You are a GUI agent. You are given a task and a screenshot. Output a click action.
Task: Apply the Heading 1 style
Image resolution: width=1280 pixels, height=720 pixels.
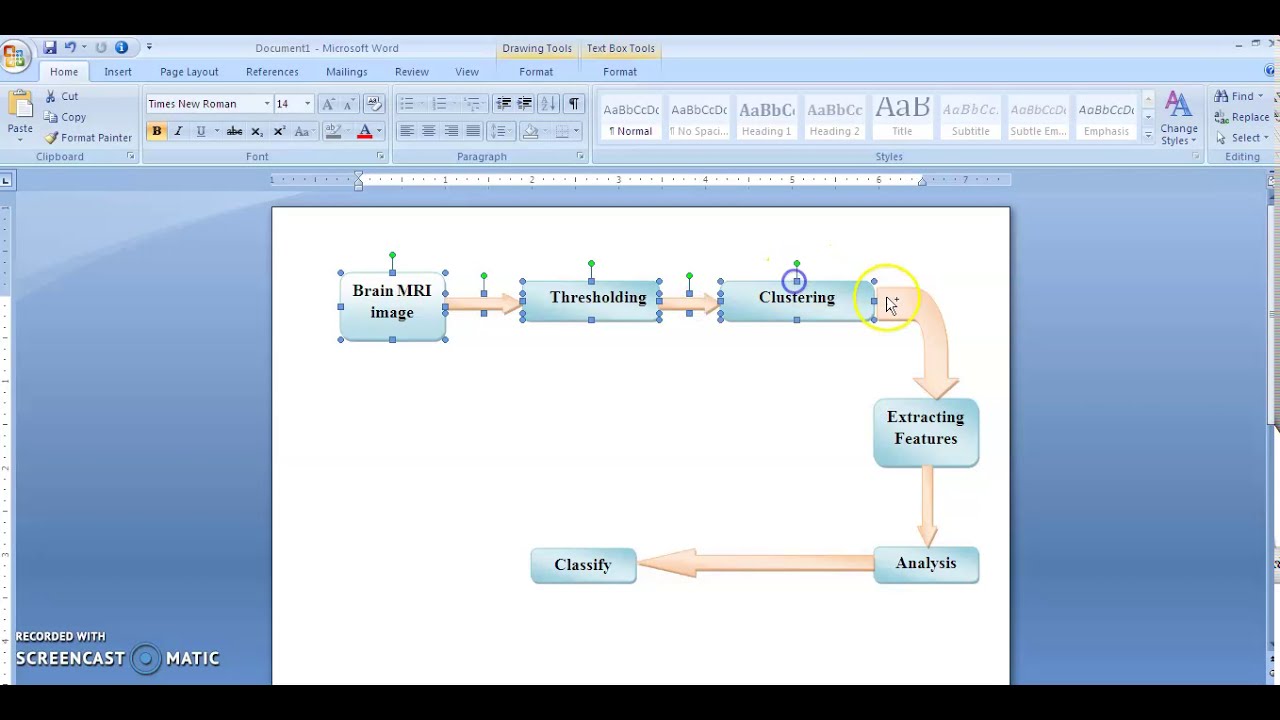pos(766,118)
